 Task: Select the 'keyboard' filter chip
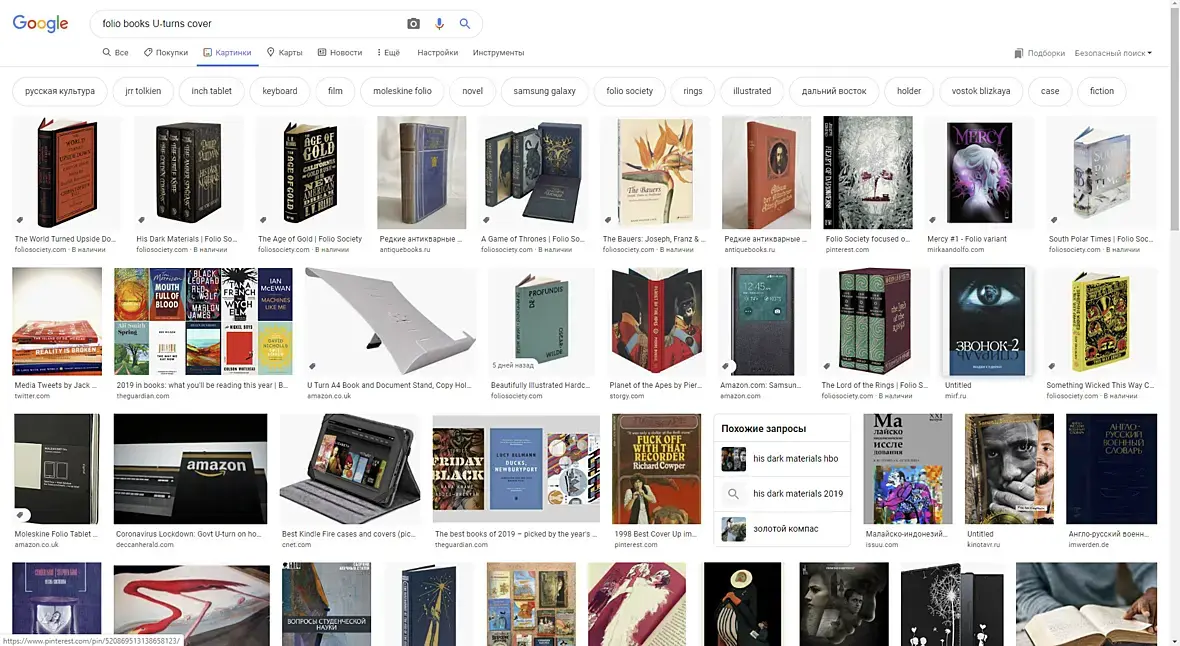point(280,91)
